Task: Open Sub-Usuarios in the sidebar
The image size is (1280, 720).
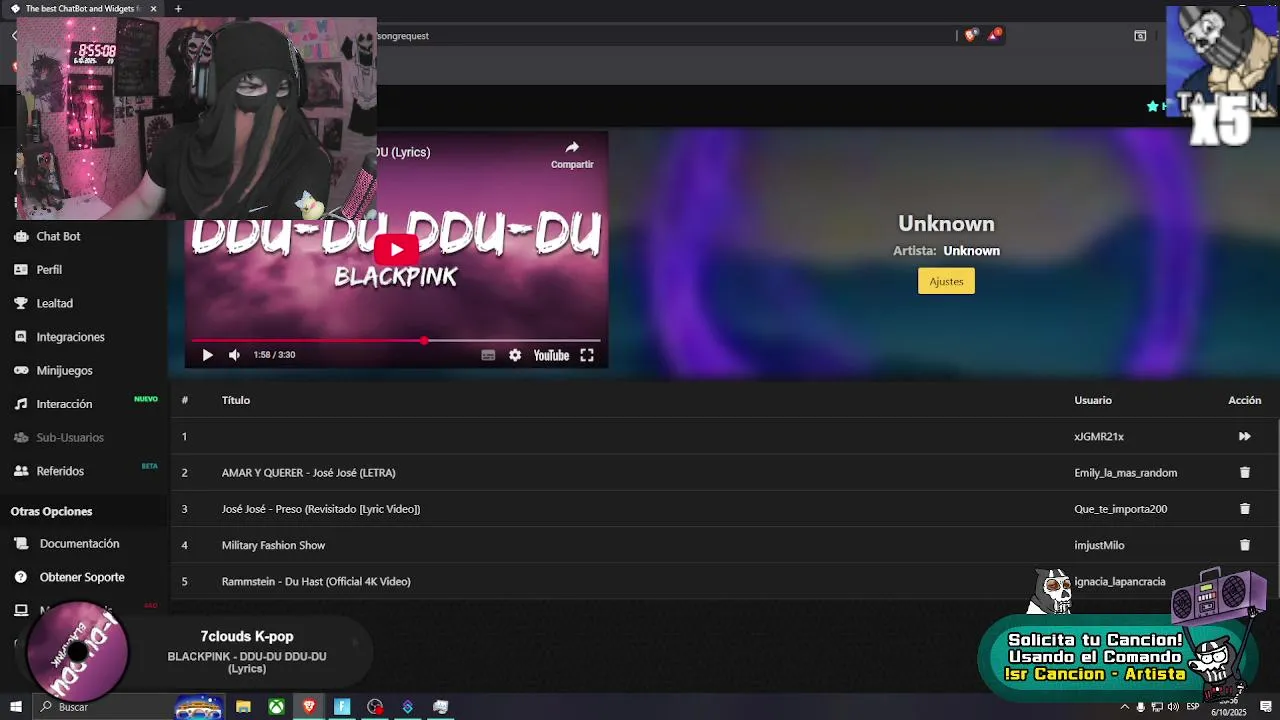Action: pos(70,437)
